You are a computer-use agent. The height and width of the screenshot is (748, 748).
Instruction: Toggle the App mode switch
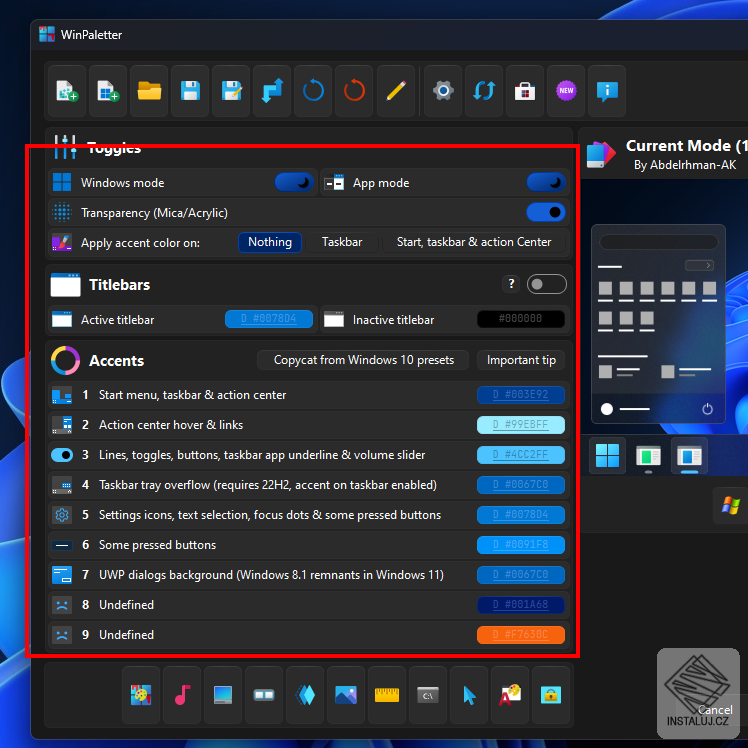pos(546,182)
